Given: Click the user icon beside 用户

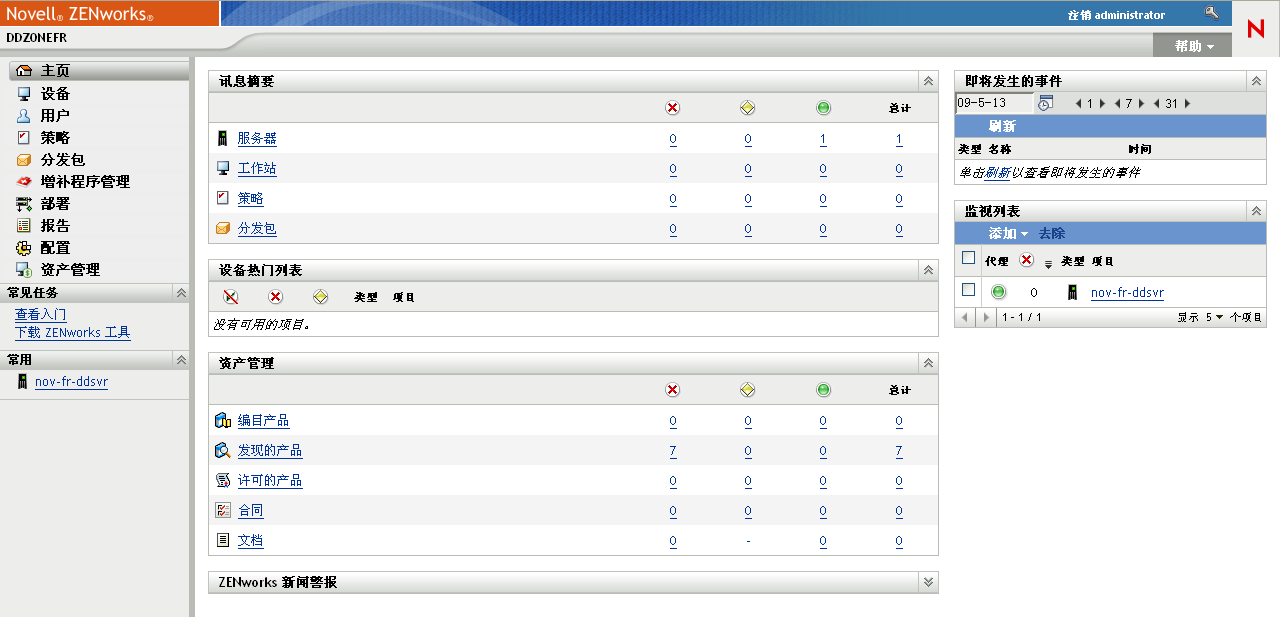Looking at the screenshot, I should 25,115.
